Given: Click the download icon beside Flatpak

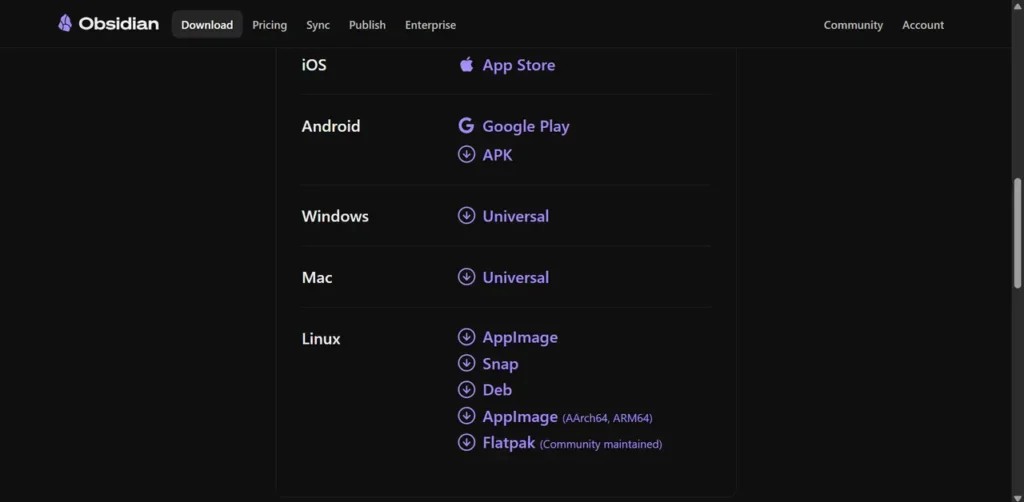Looking at the screenshot, I should point(466,443).
